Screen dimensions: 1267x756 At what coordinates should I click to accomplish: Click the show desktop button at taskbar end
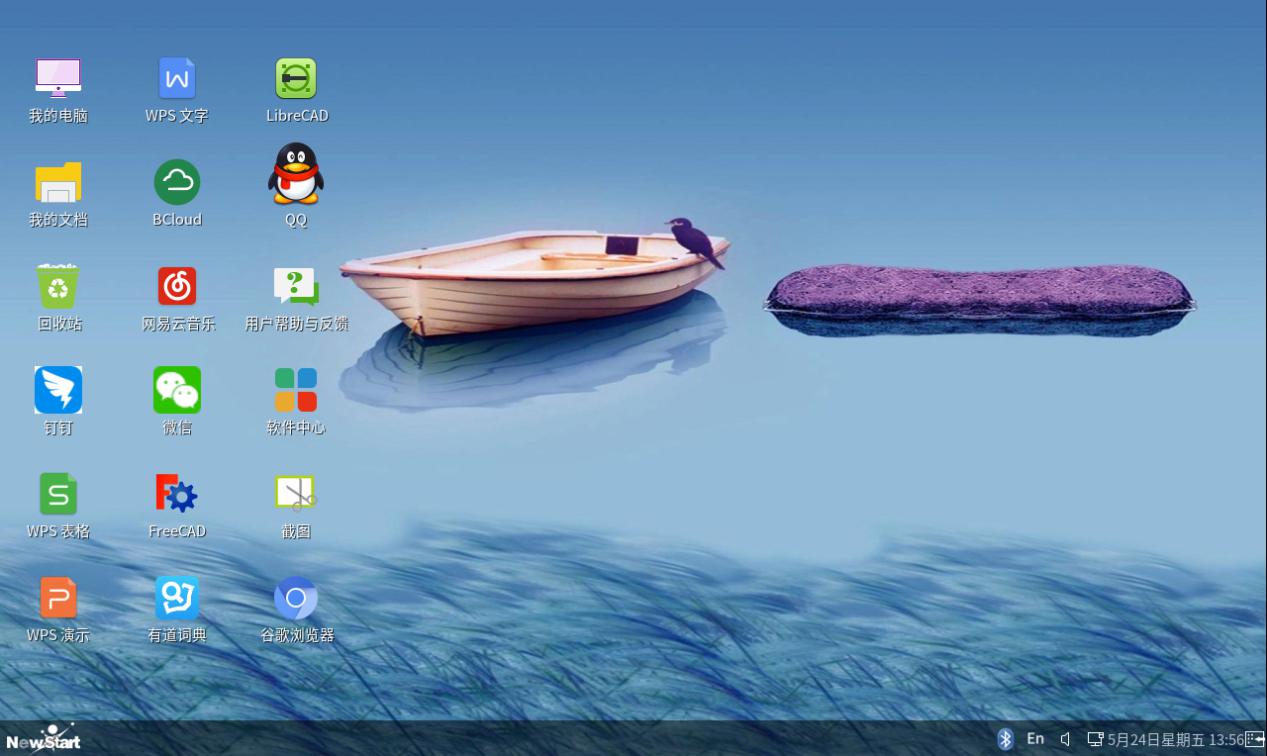pos(1255,739)
